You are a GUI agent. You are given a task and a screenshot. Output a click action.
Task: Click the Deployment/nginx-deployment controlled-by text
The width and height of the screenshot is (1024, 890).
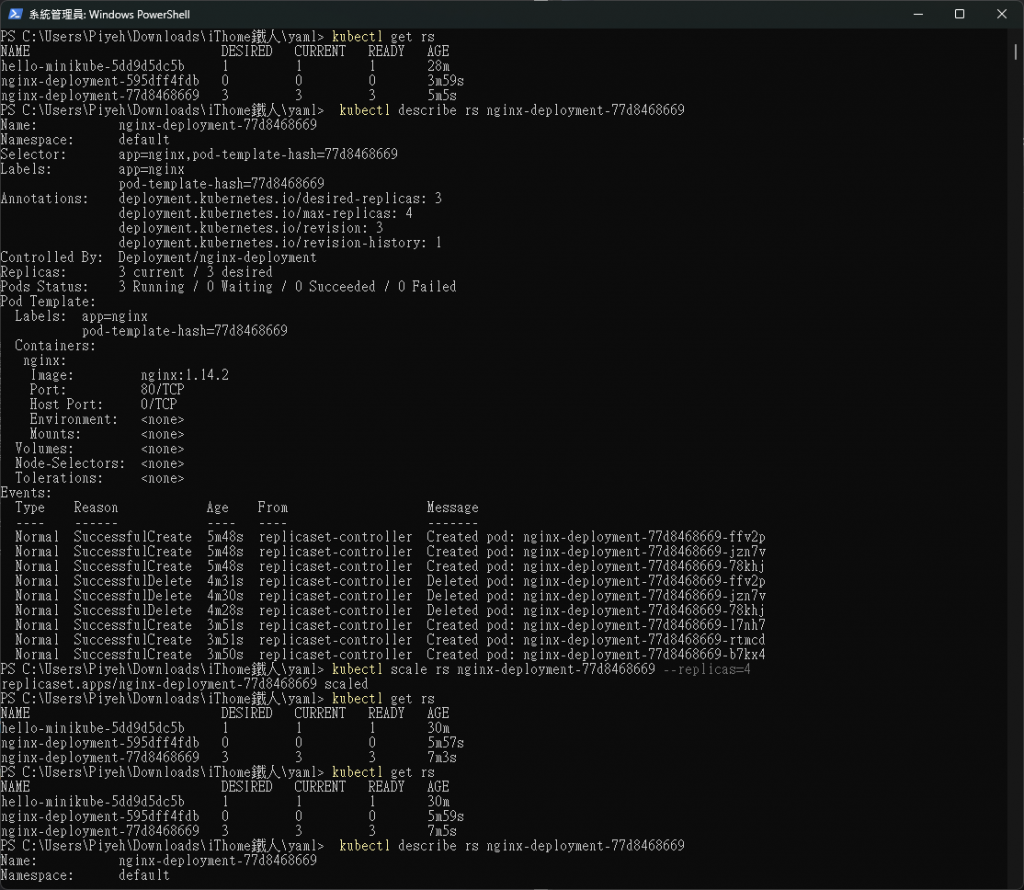[217, 257]
